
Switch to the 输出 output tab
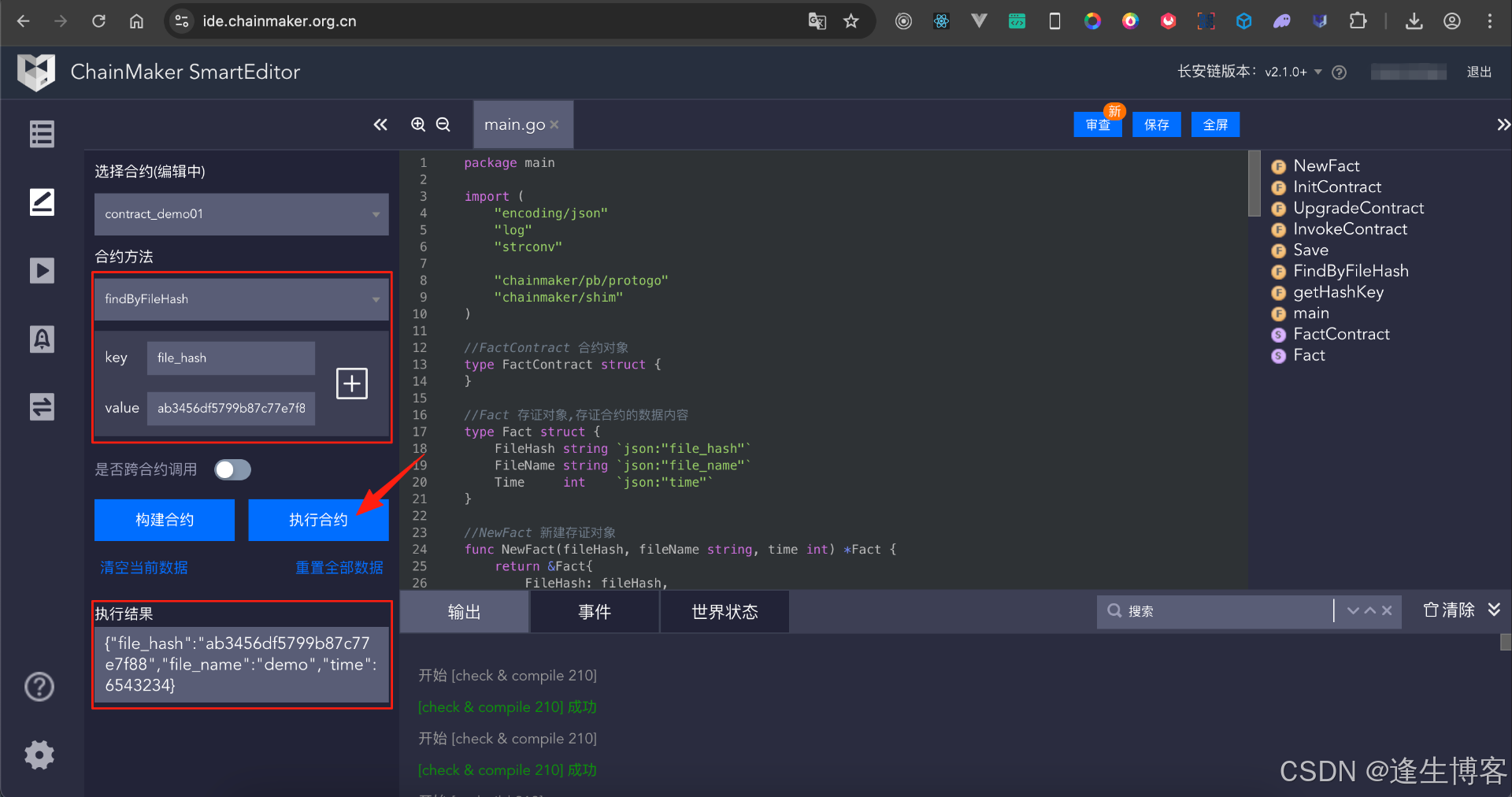[465, 612]
